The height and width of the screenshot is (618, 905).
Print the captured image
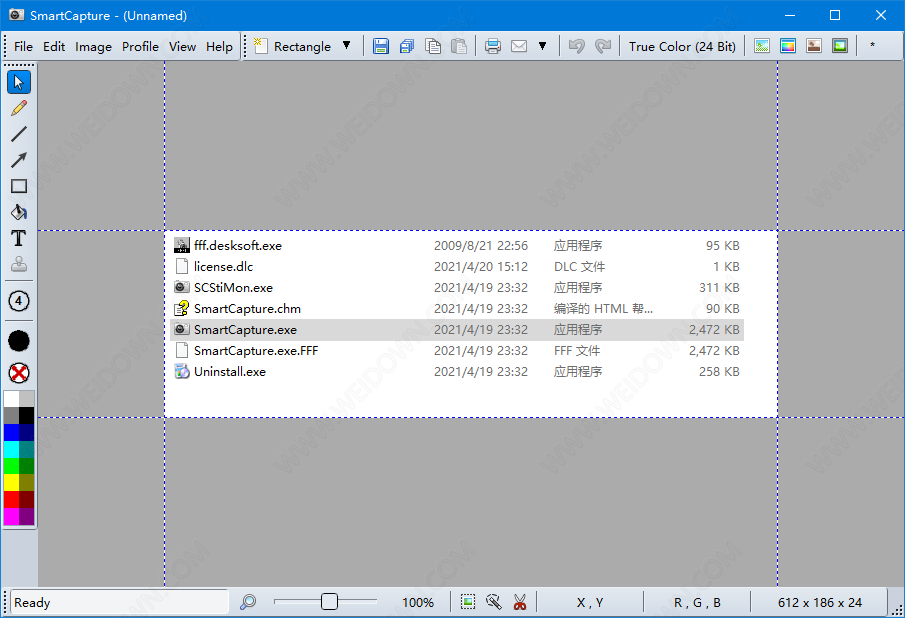(x=493, y=46)
